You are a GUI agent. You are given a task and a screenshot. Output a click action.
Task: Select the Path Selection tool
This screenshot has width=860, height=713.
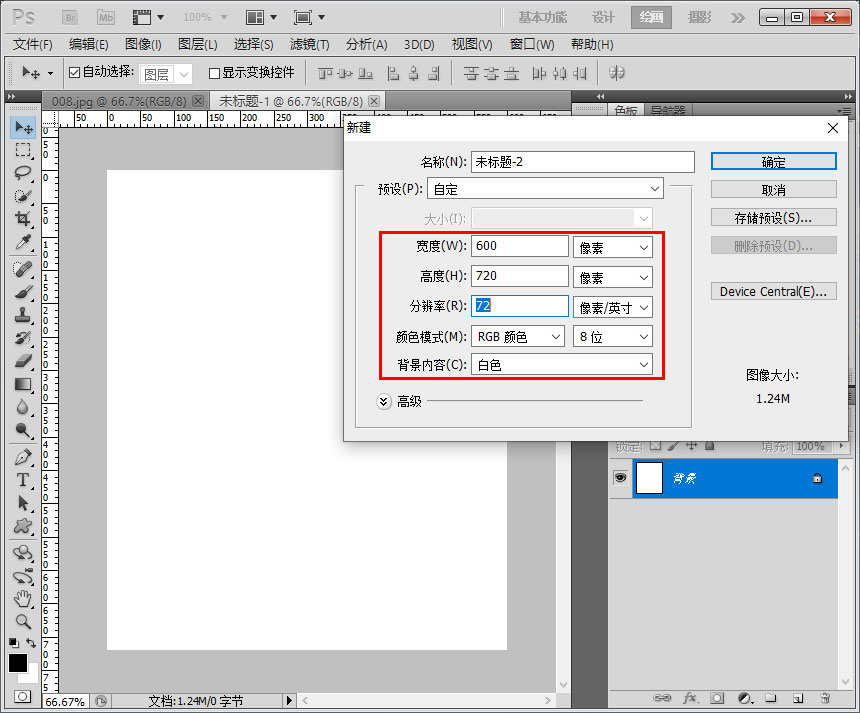pos(23,503)
